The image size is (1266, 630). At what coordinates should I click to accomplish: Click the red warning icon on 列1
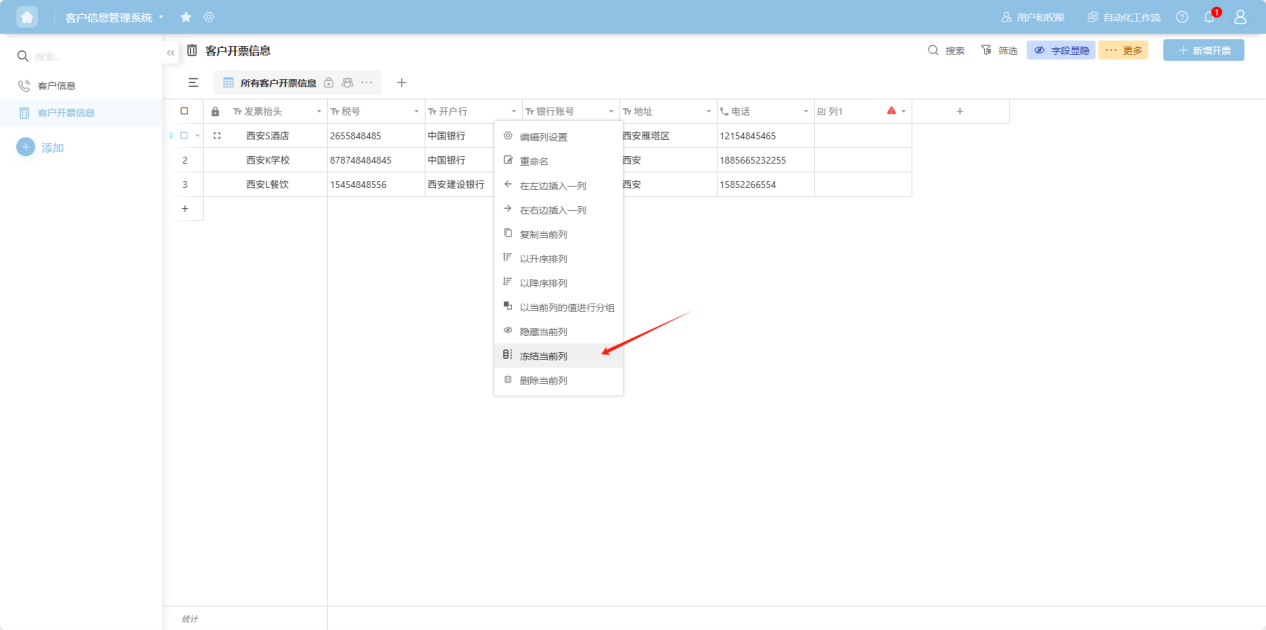click(891, 111)
